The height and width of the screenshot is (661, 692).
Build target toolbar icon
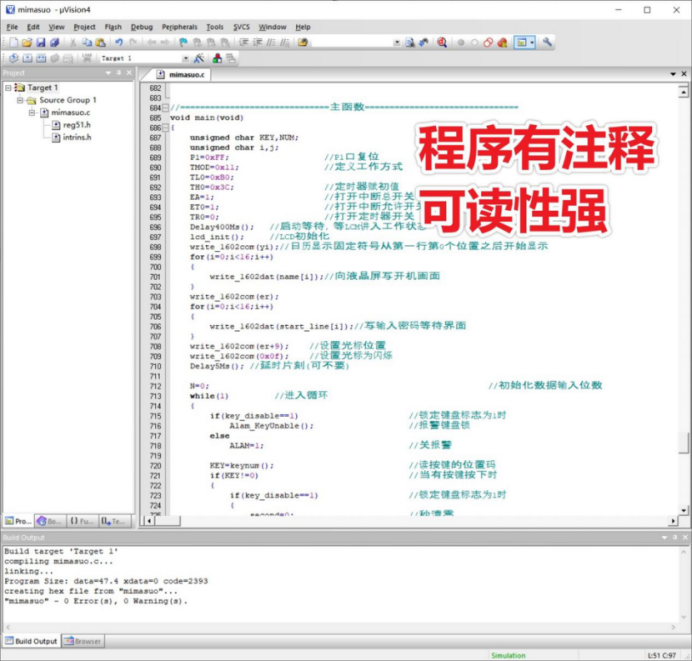coord(27,58)
